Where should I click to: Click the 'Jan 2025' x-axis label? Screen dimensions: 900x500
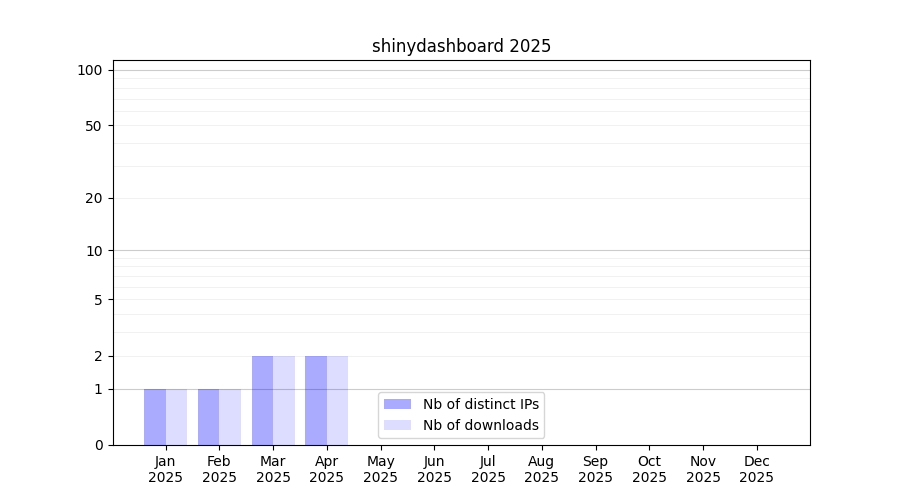pyautogui.click(x=166, y=469)
